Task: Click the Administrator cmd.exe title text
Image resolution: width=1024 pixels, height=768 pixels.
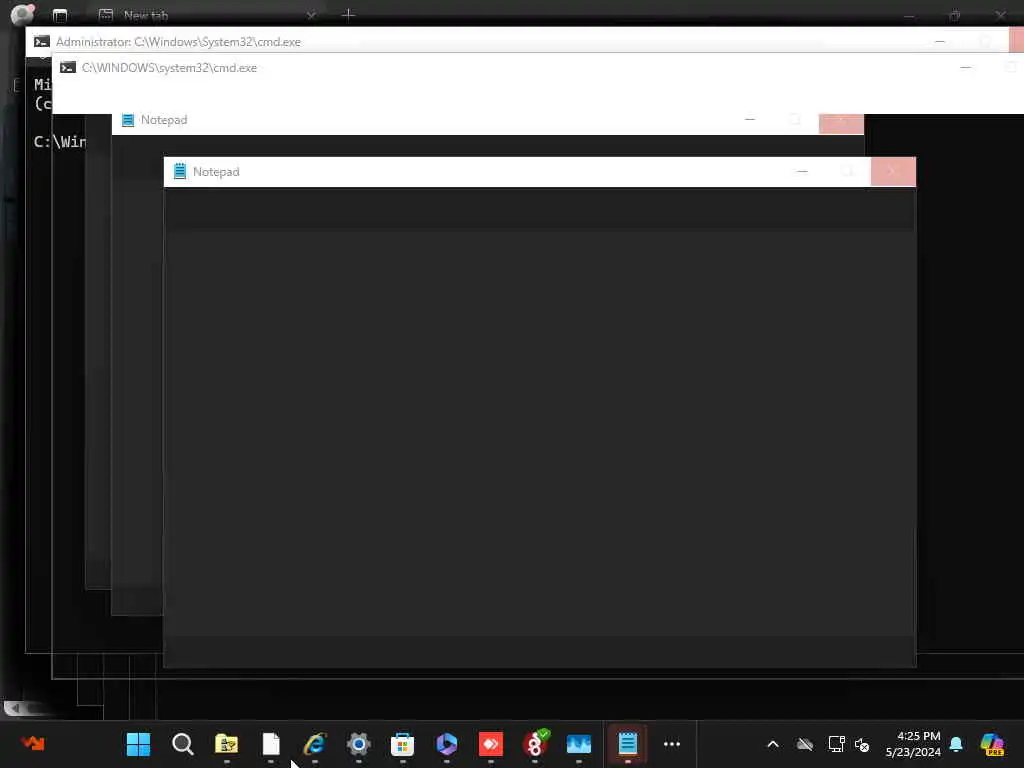Action: [178, 42]
